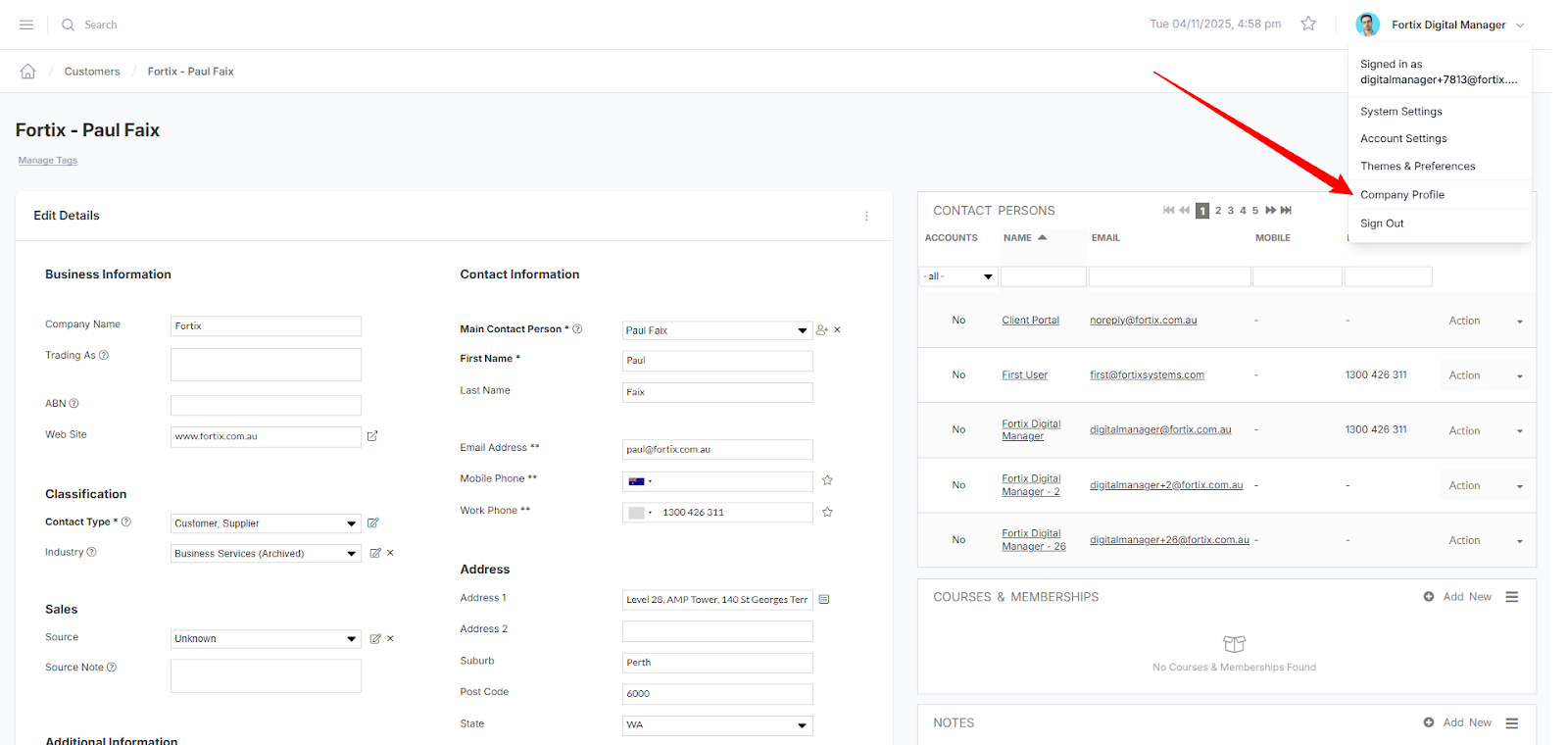1568x745 pixels.
Task: Jump to last contact persons page
Action: pos(1286,210)
